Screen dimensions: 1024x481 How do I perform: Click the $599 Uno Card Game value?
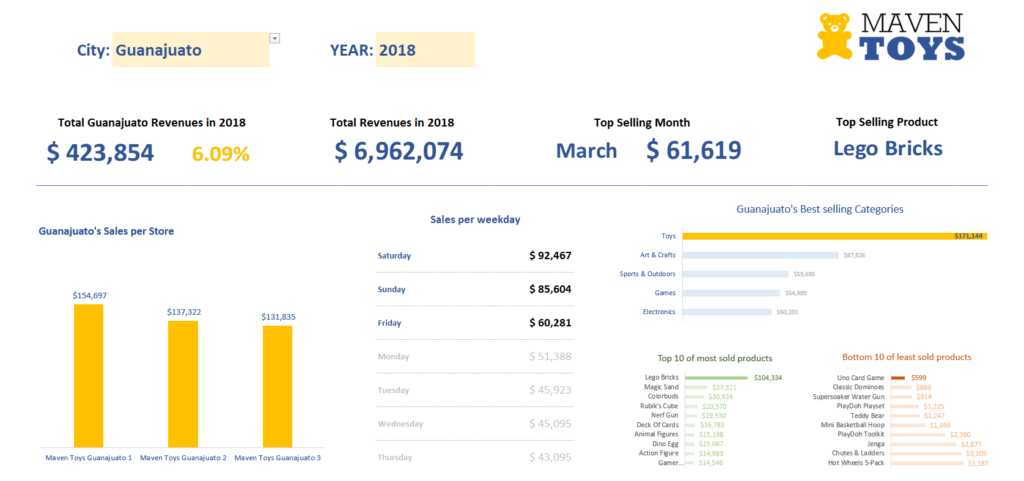(918, 377)
